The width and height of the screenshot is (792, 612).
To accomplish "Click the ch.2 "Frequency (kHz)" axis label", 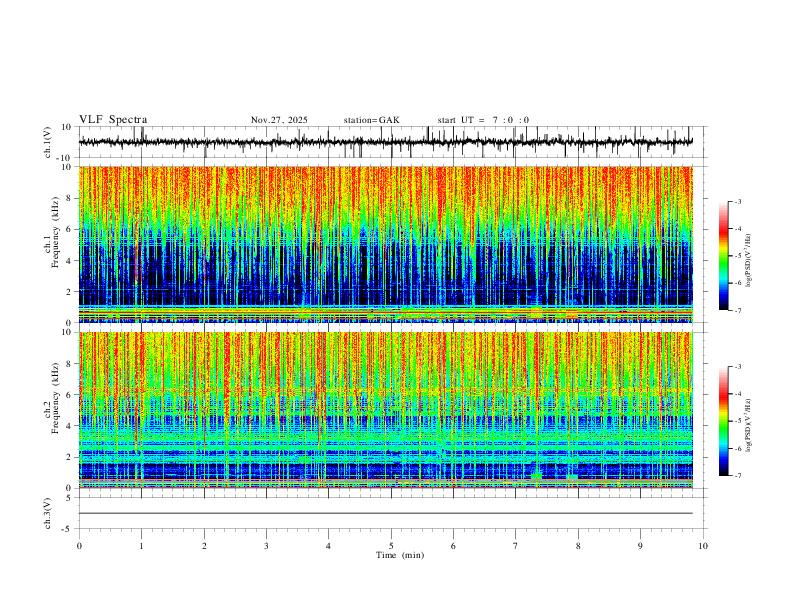I will [55, 398].
